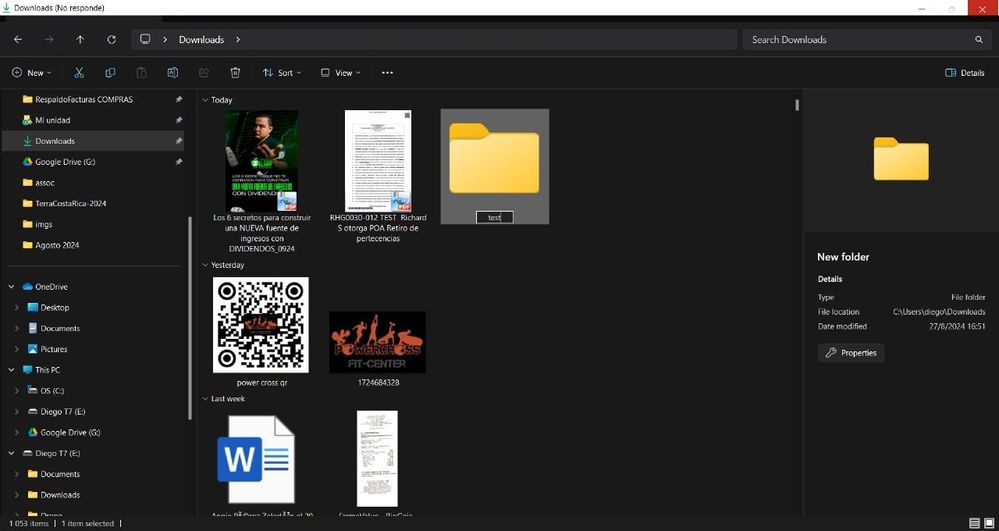Select Documents under OneDrive
999x531 pixels.
pyautogui.click(x=60, y=328)
